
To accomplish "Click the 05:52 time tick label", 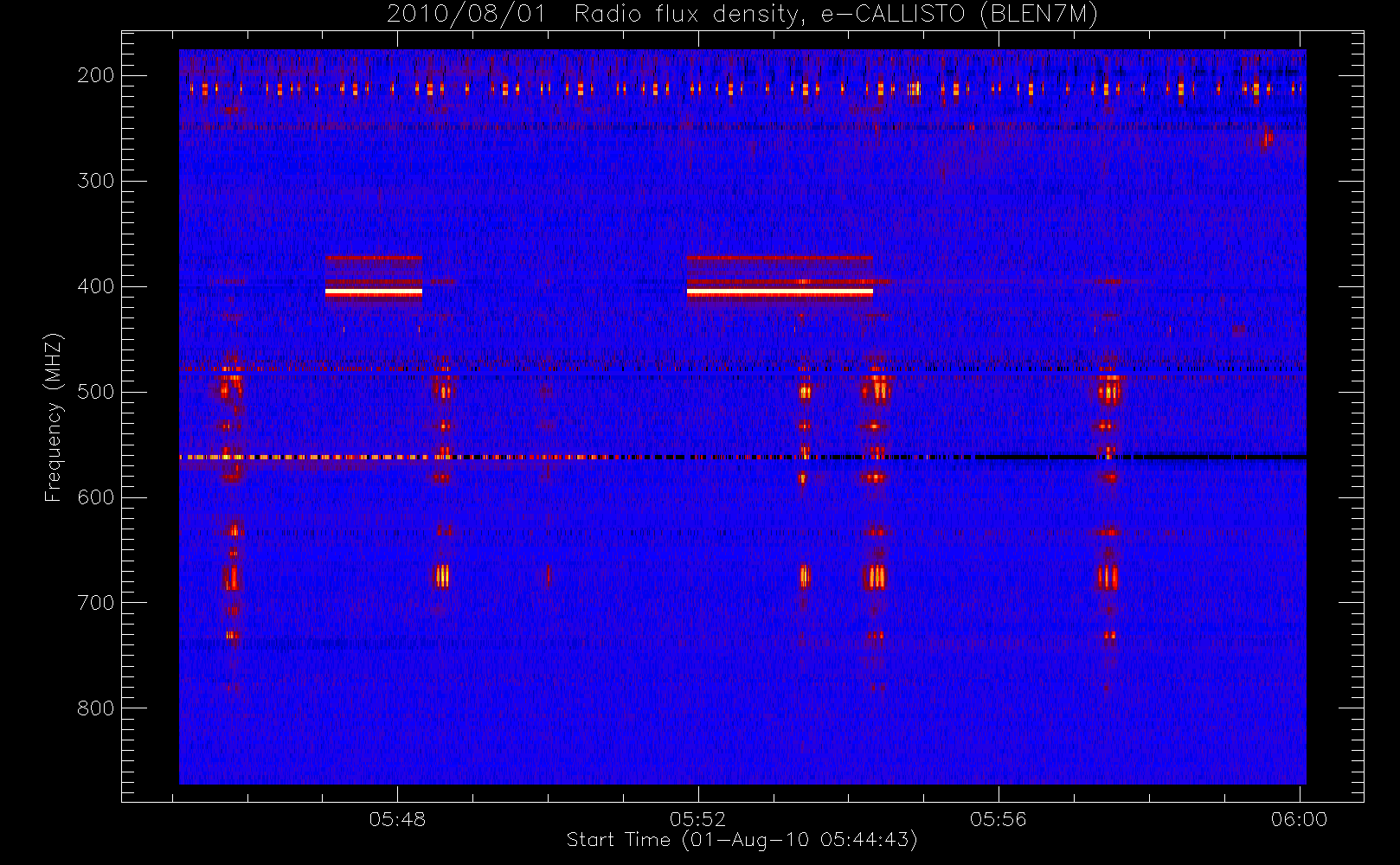I will click(697, 819).
